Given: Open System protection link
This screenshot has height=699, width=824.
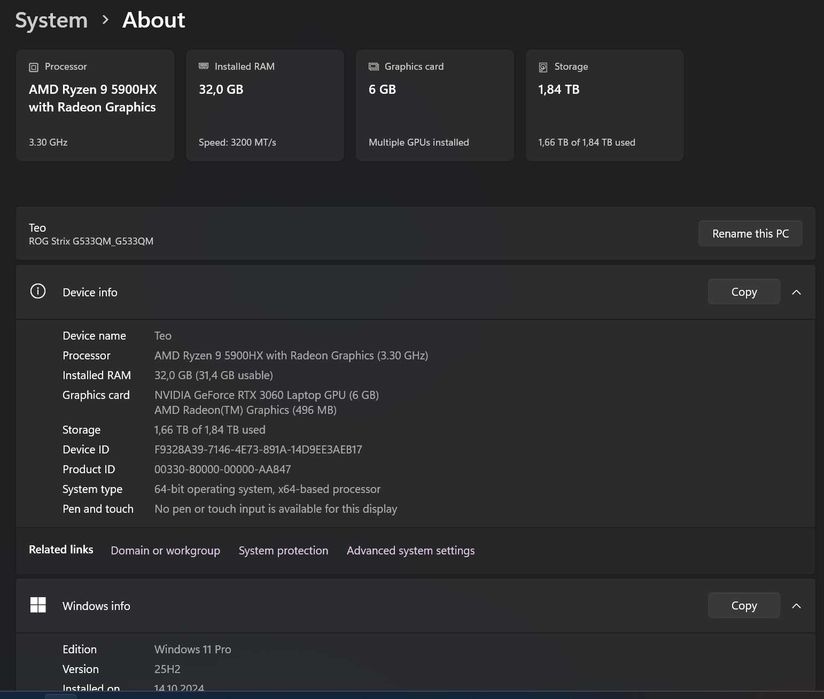Looking at the screenshot, I should tap(283, 550).
